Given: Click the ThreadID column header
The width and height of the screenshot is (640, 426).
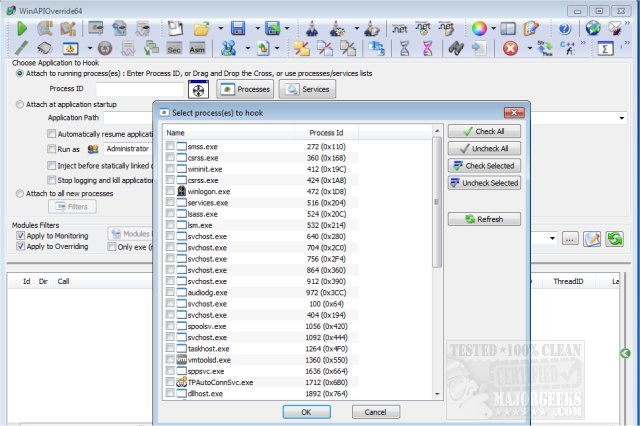Looking at the screenshot, I should (568, 281).
